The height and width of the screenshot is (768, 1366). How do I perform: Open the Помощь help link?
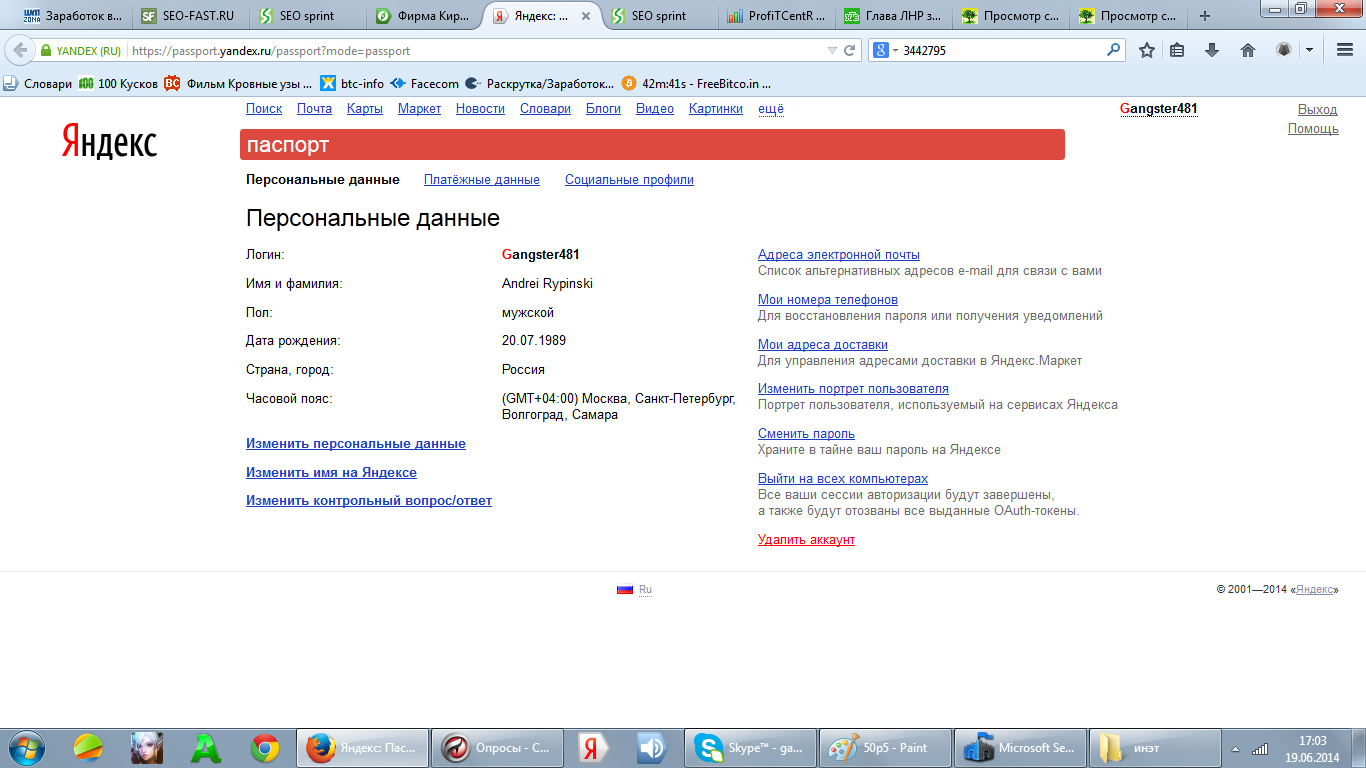tap(1313, 129)
